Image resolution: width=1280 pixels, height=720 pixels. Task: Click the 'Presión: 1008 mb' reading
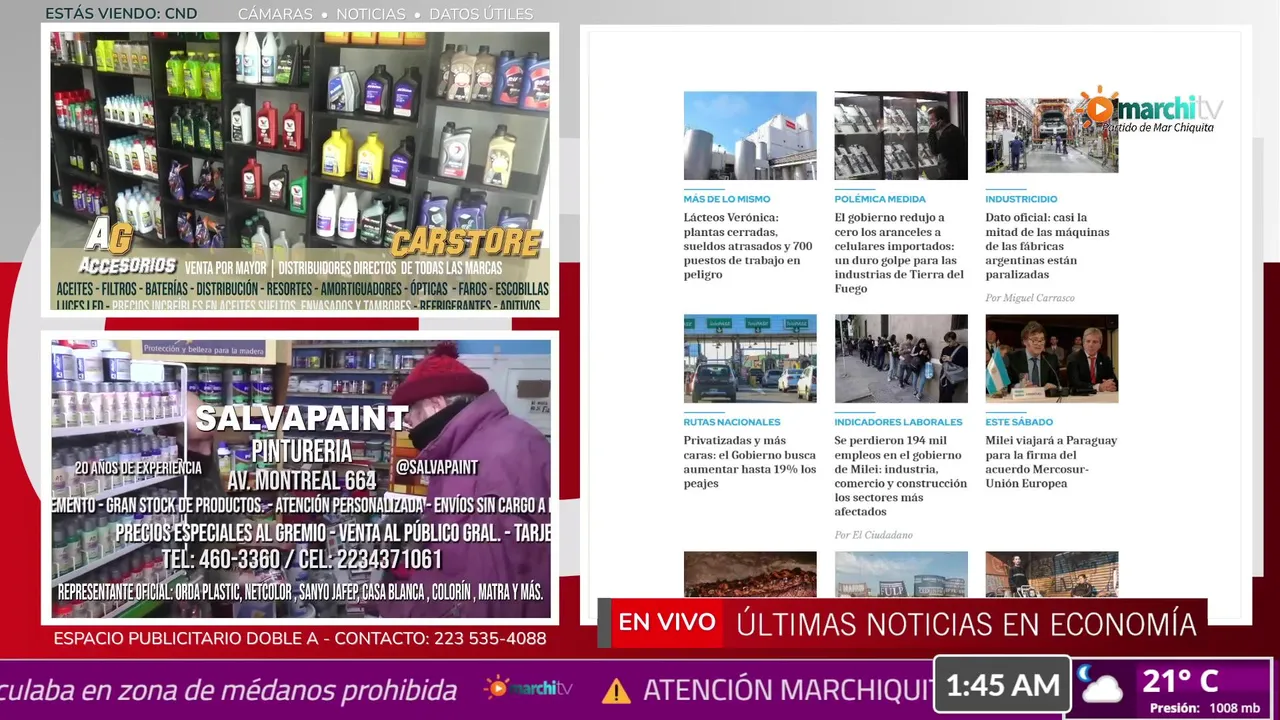1205,708
